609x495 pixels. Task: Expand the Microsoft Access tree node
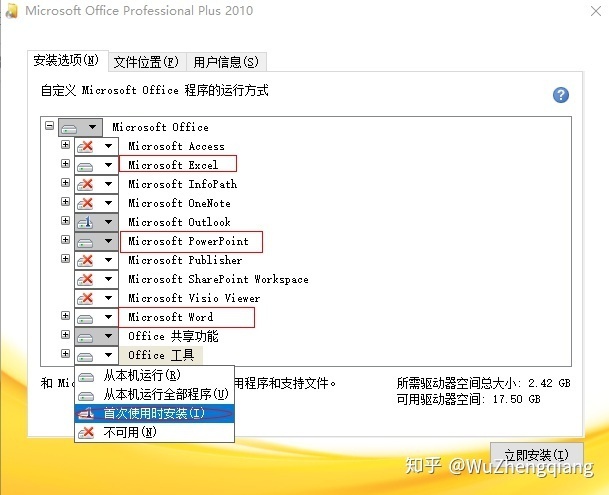[x=65, y=145]
